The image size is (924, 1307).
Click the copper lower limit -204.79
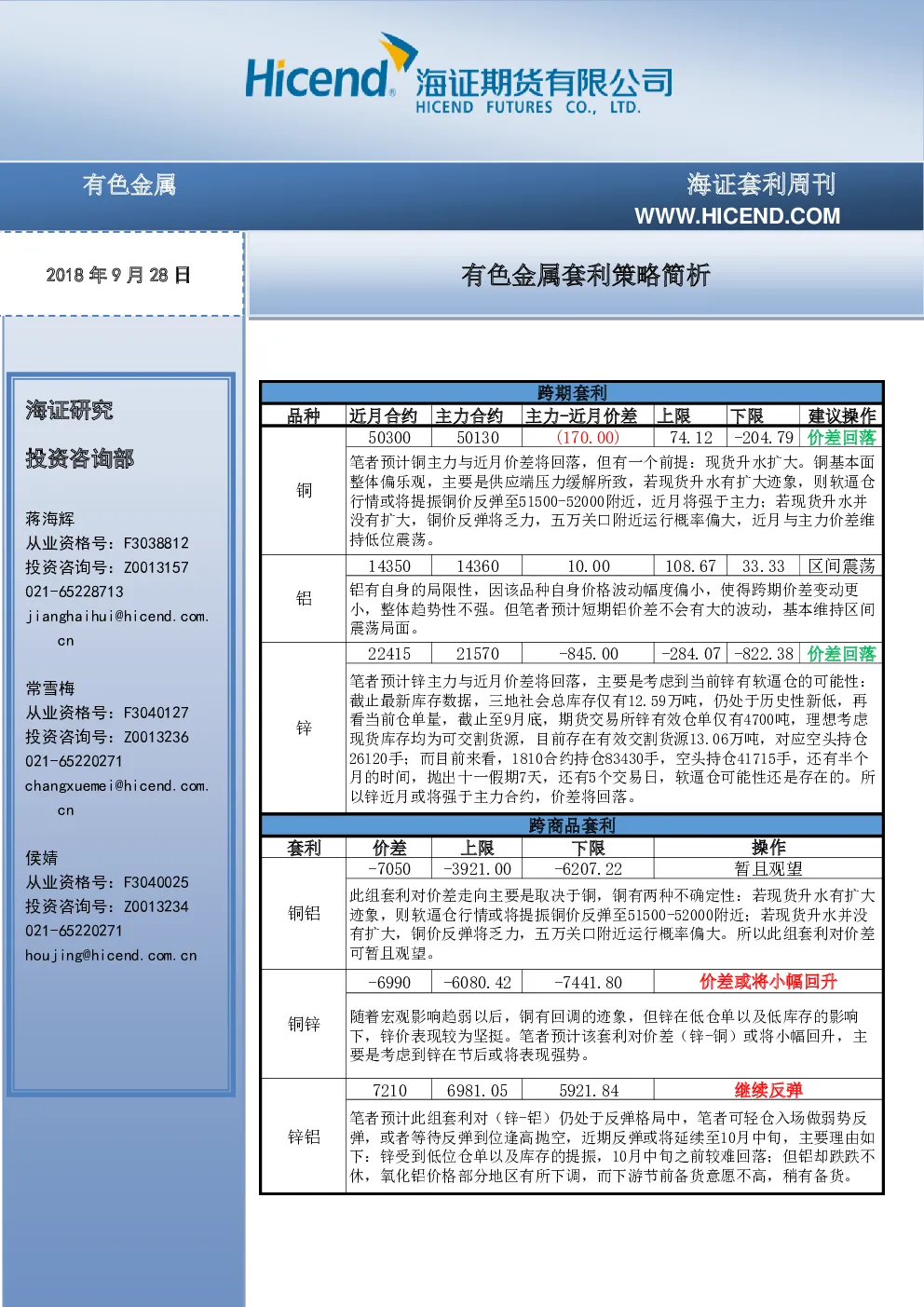coord(764,438)
